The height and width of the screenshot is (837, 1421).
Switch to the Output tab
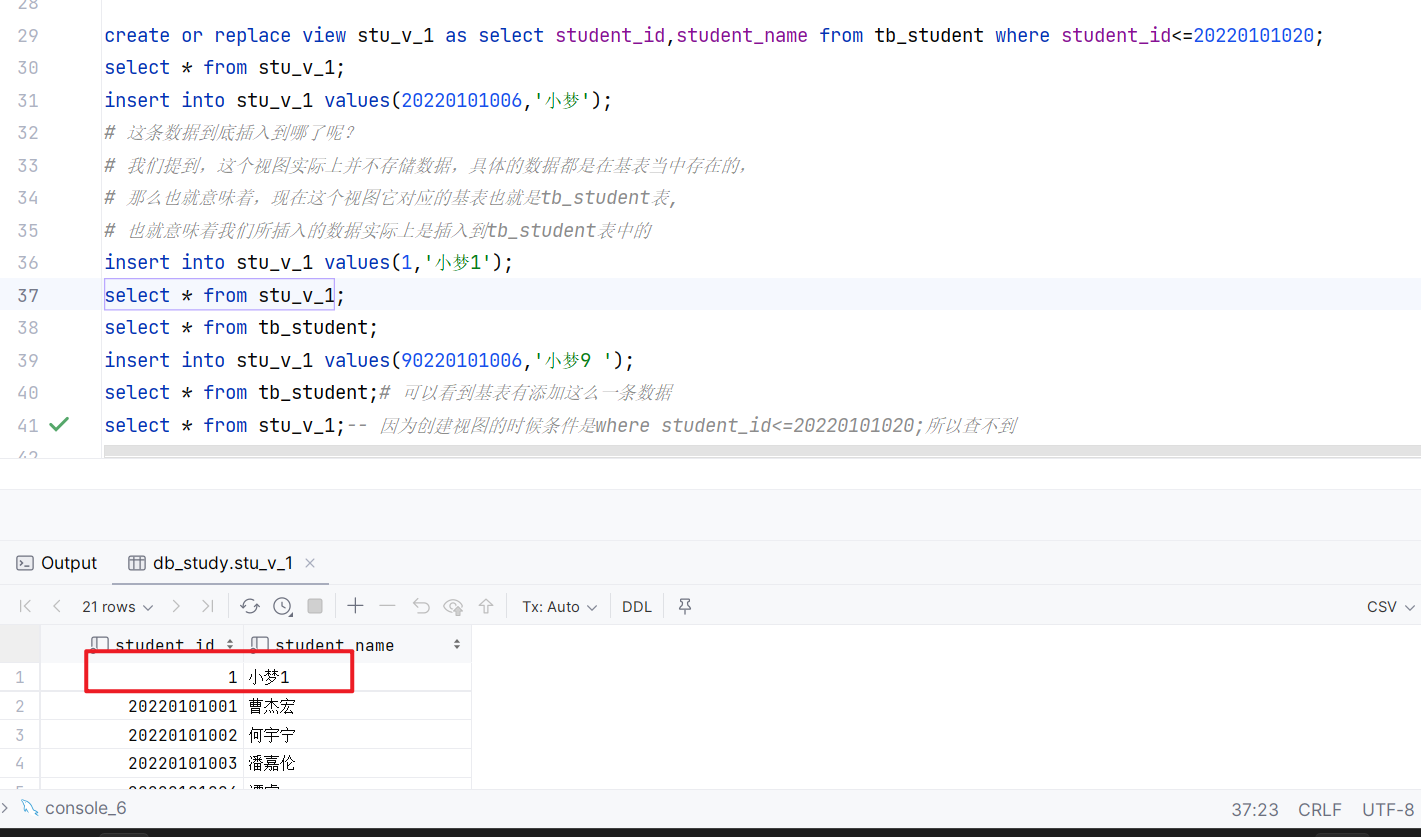[x=57, y=563]
